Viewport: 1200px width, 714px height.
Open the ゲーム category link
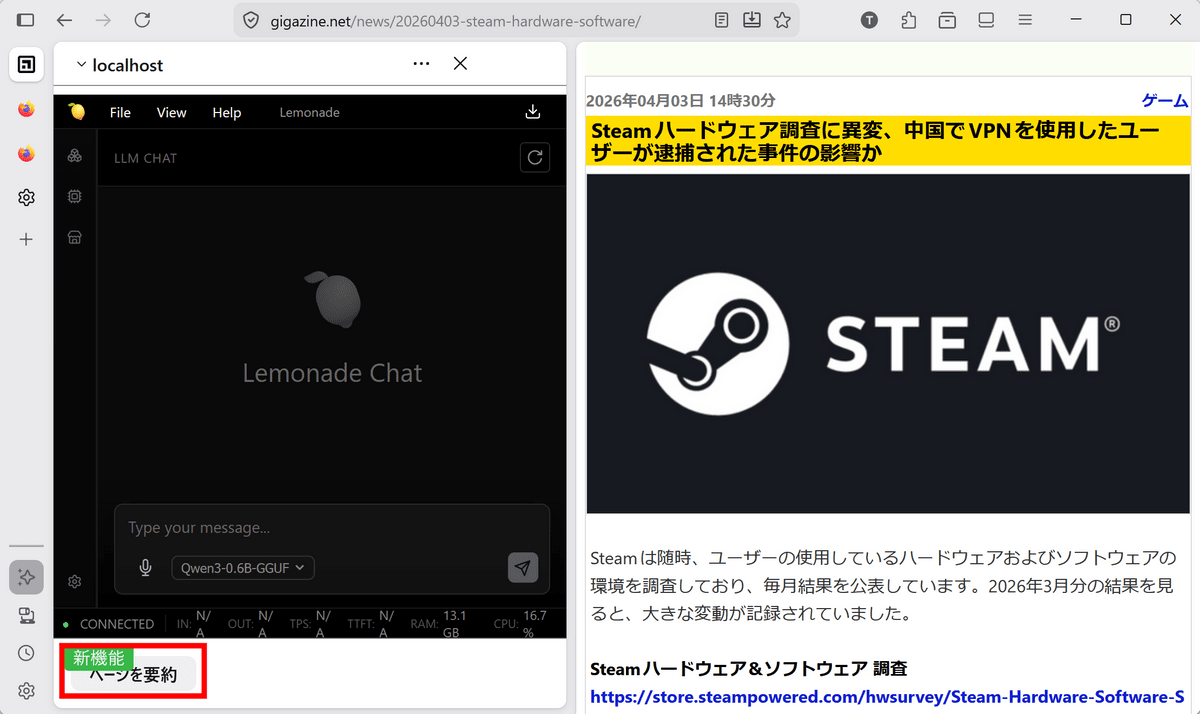(x=1164, y=101)
